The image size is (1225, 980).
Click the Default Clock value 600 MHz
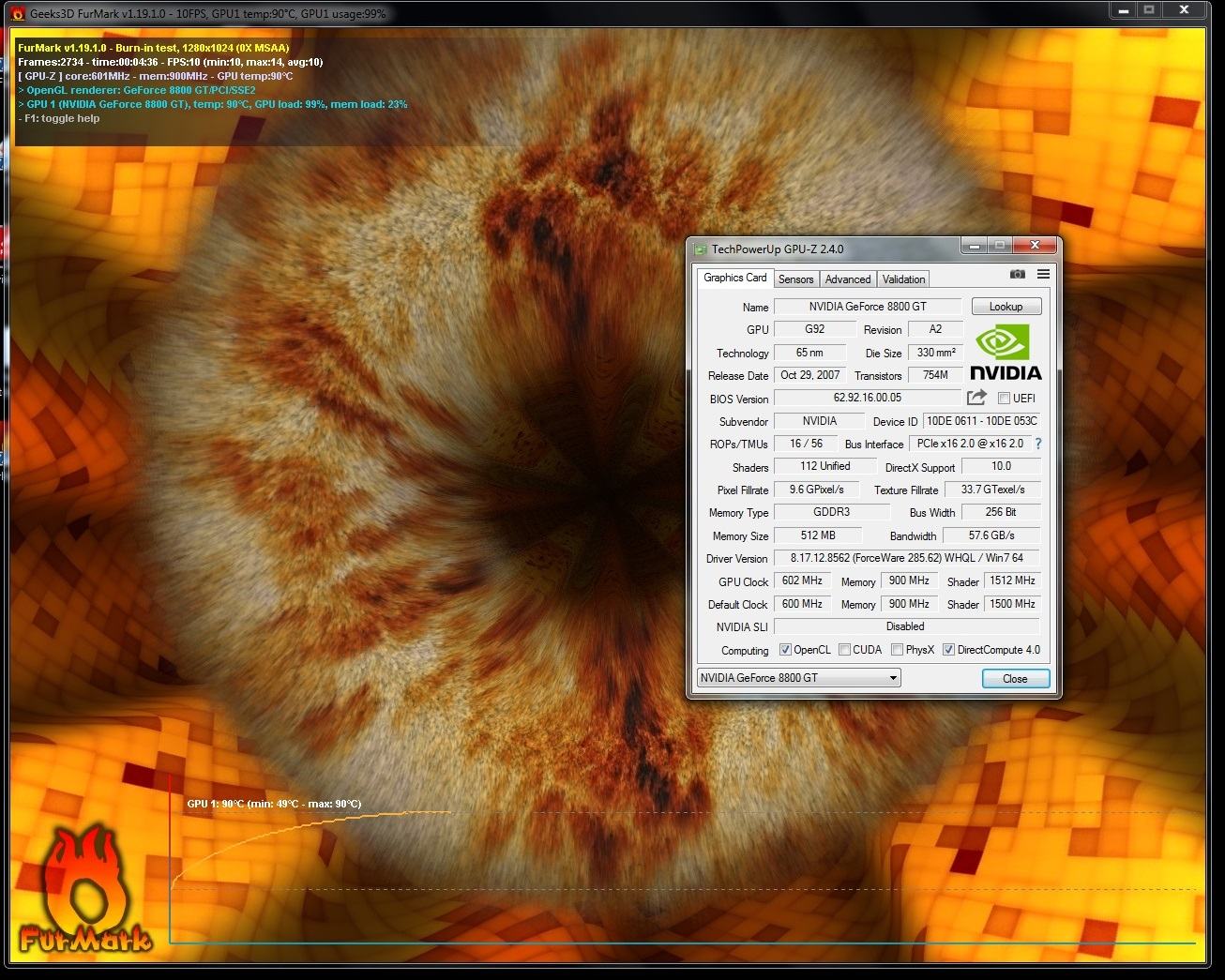[802, 604]
